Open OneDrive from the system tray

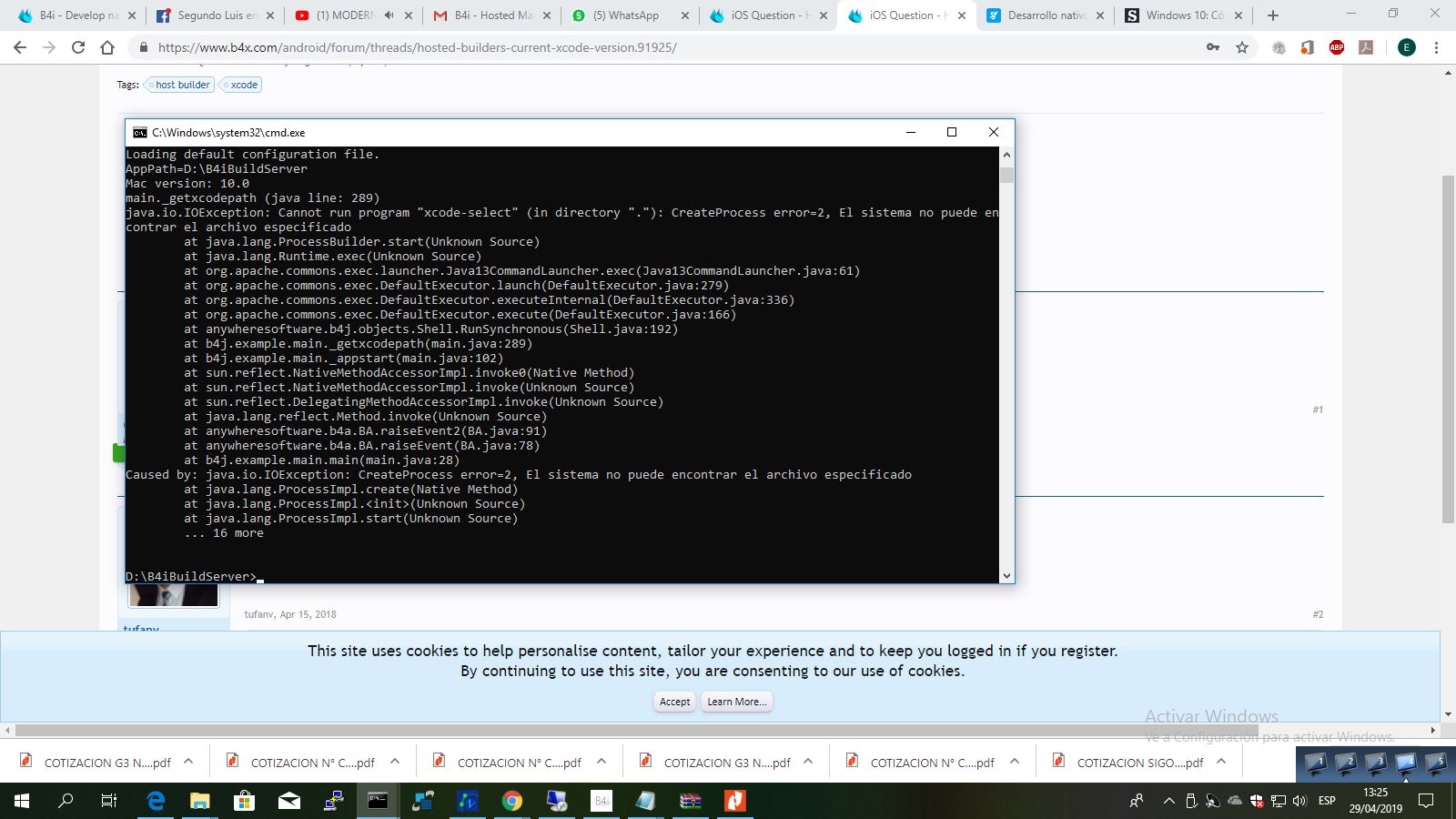click(x=1235, y=801)
